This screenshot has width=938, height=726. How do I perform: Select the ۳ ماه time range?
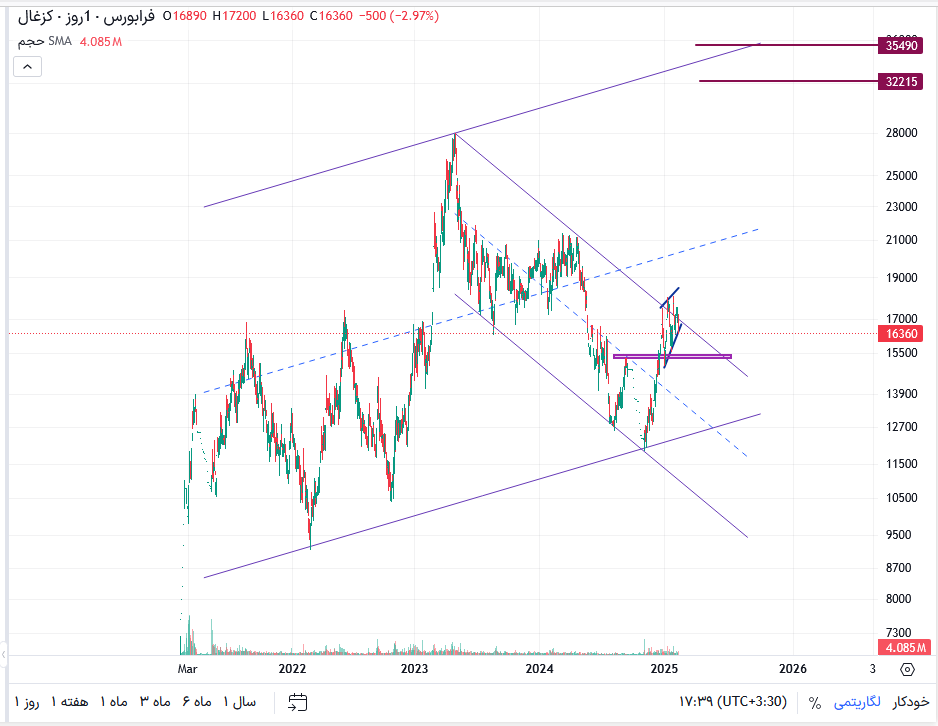point(156,701)
